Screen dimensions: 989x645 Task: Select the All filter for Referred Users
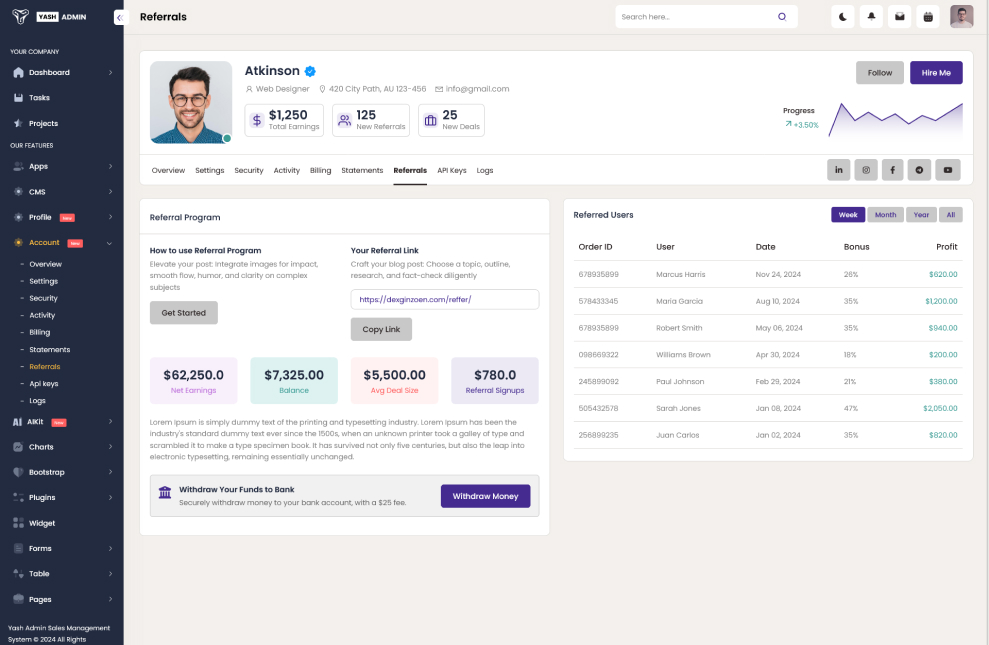point(951,215)
